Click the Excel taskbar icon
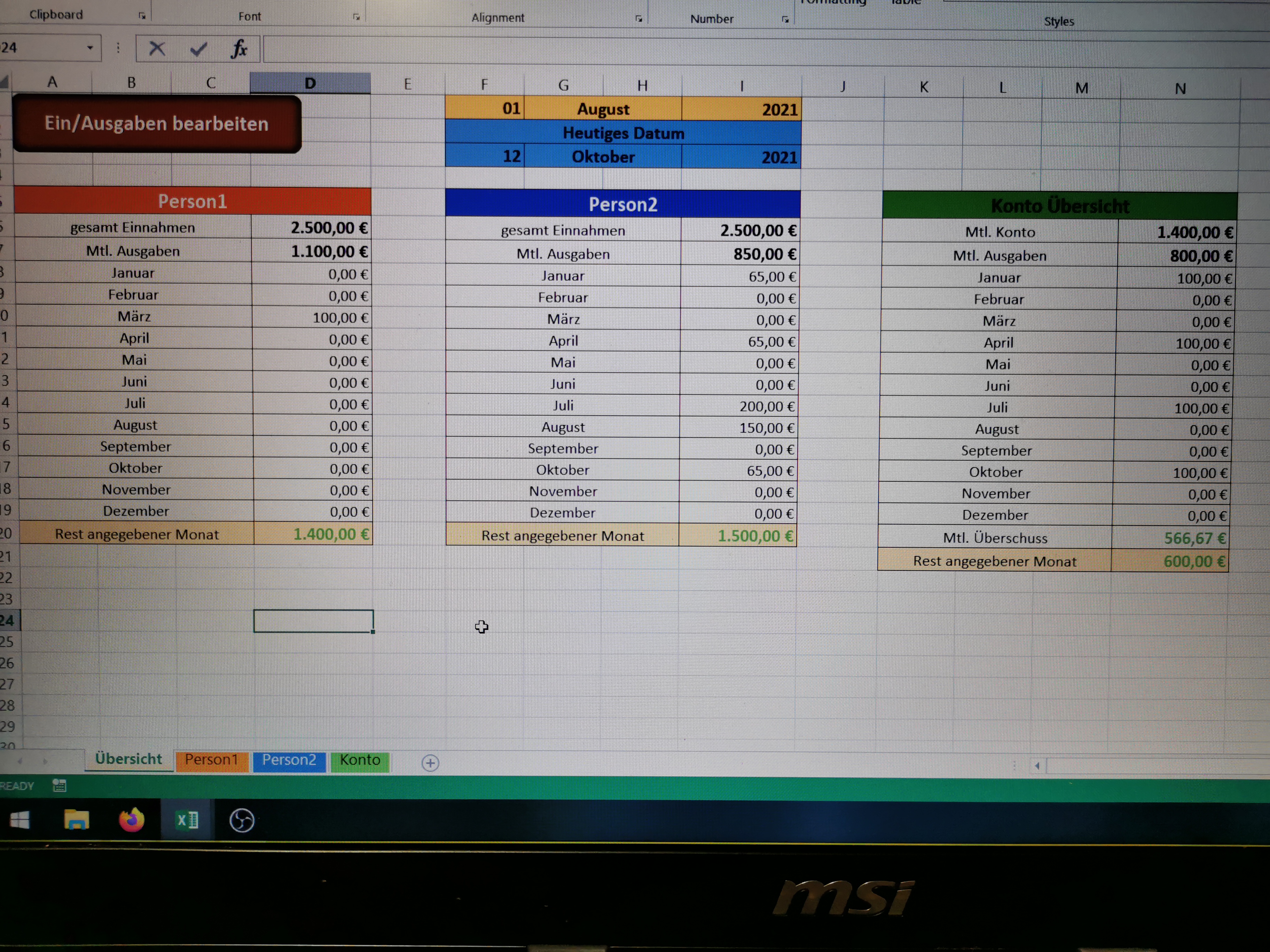This screenshot has width=1270, height=952. click(x=187, y=820)
